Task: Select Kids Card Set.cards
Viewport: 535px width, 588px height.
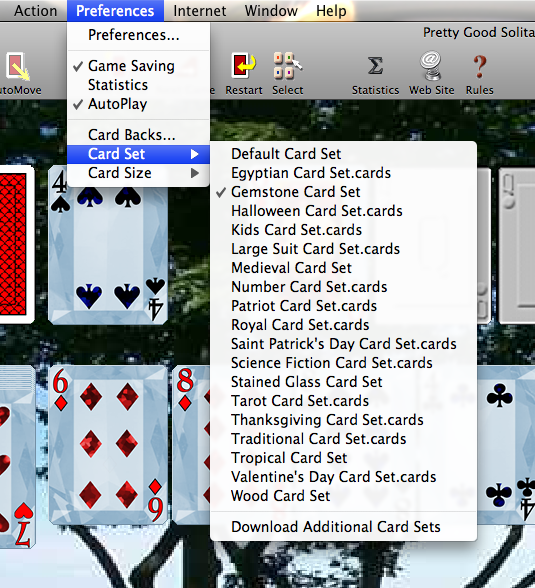Action: 343,230
